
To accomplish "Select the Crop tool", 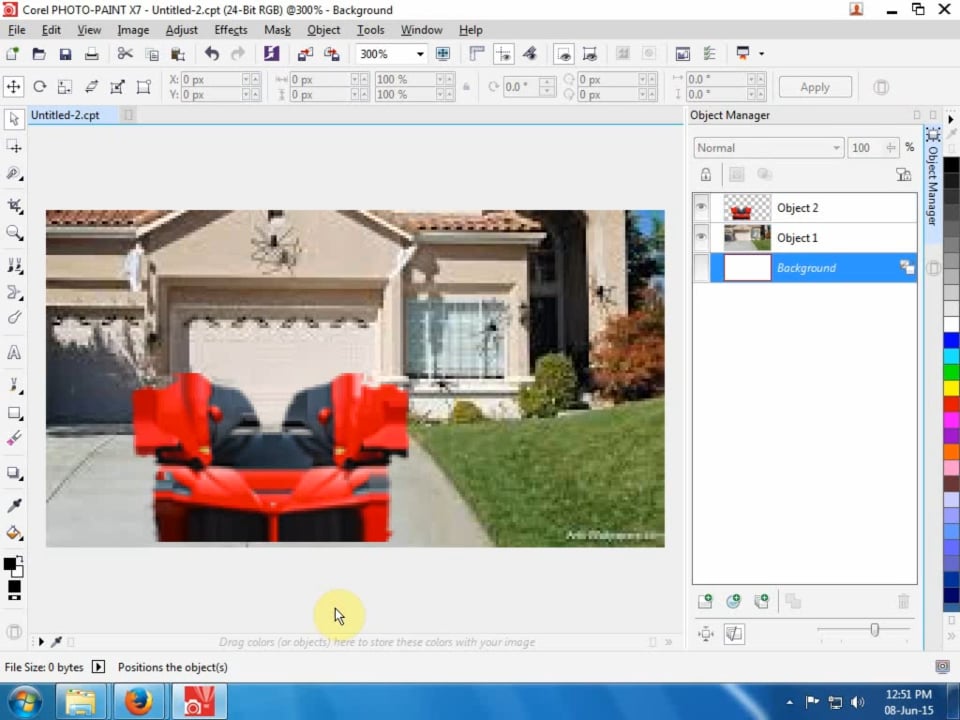I will pos(13,206).
